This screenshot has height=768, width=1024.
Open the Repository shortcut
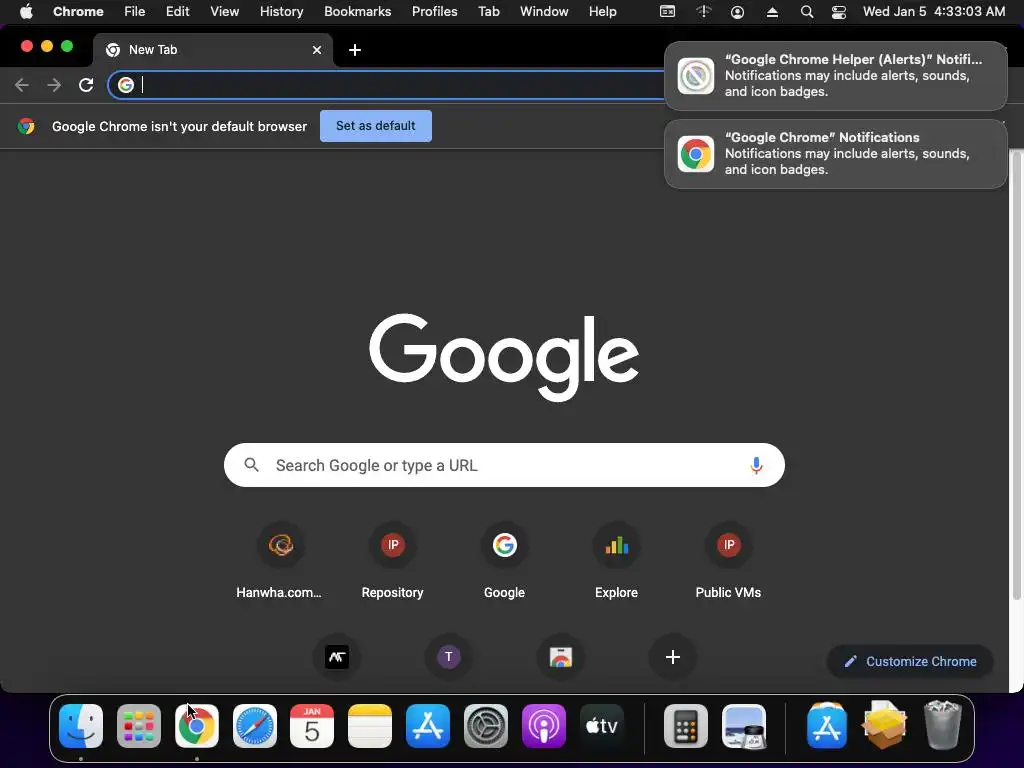[x=392, y=562]
